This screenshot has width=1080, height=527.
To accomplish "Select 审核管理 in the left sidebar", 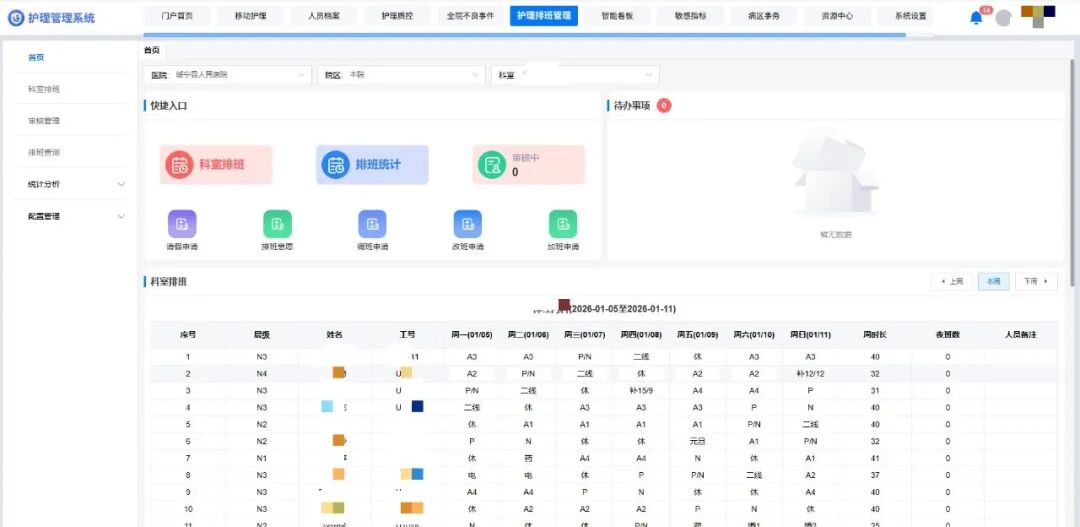I will [x=44, y=121].
